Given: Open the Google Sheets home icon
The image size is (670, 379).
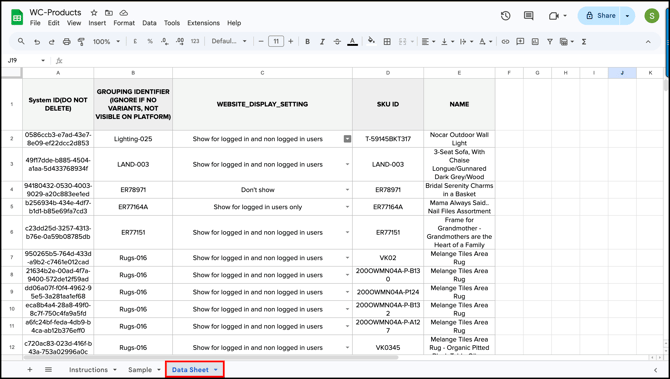Looking at the screenshot, I should 17,18.
